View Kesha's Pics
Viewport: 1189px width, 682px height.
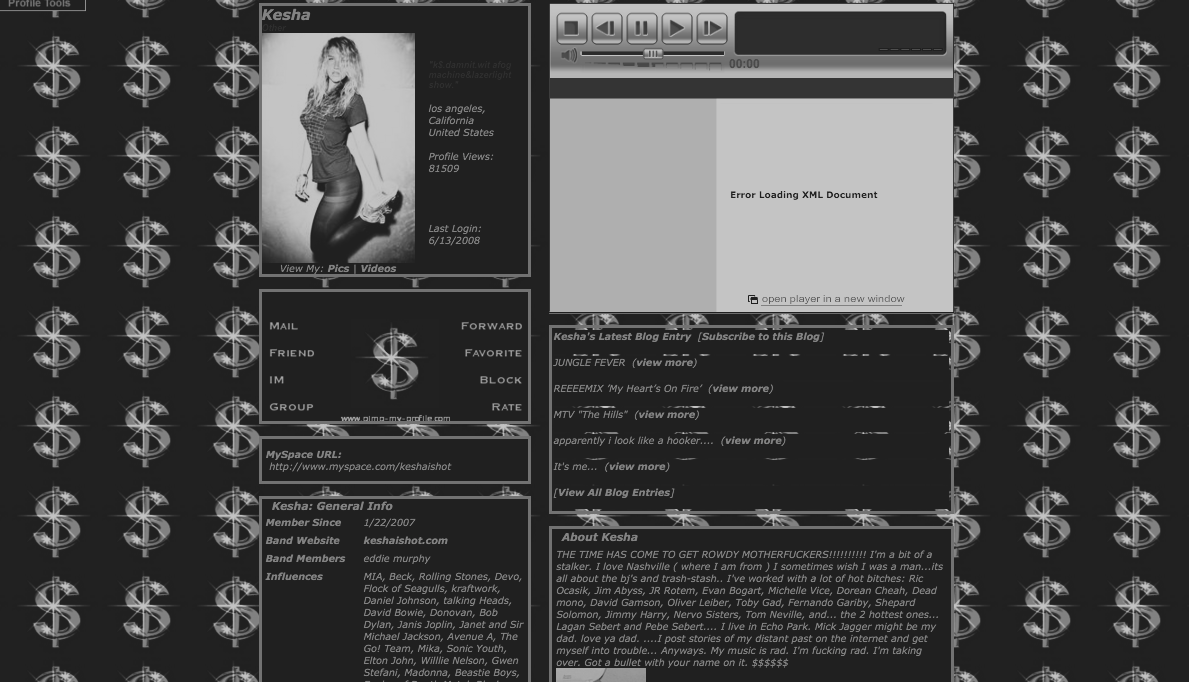click(x=338, y=268)
